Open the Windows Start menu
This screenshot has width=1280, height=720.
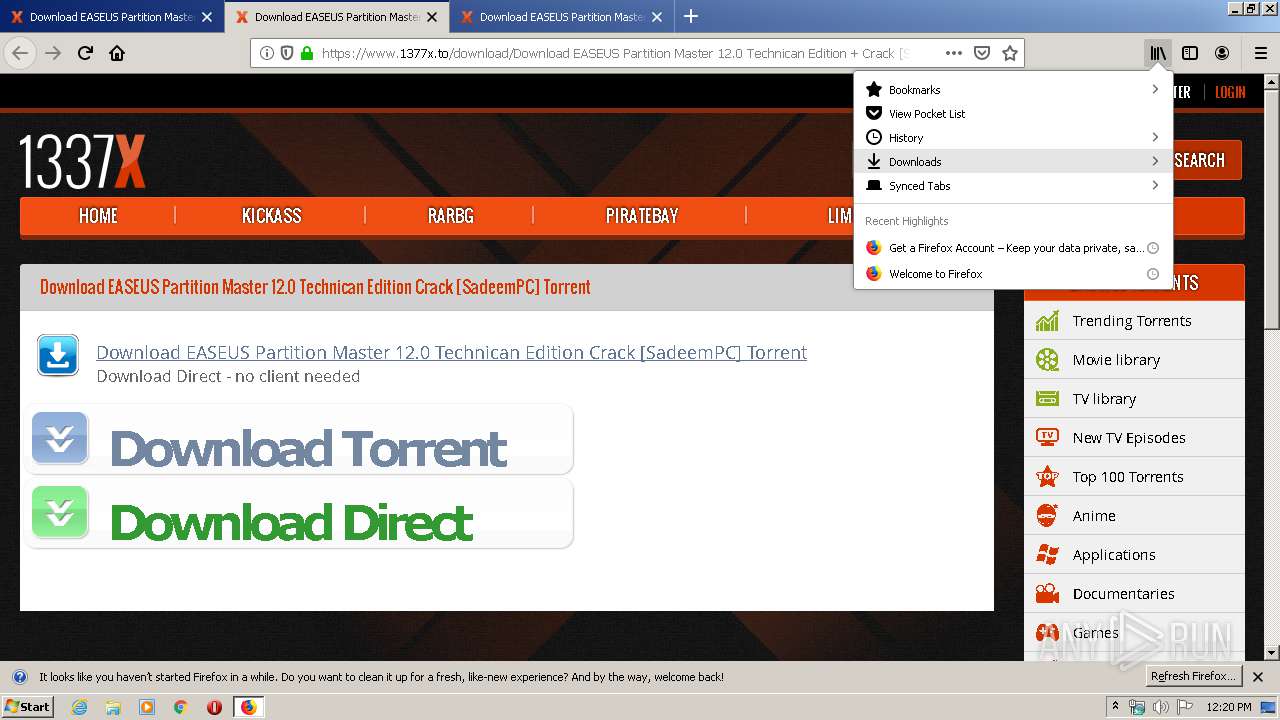[x=27, y=707]
